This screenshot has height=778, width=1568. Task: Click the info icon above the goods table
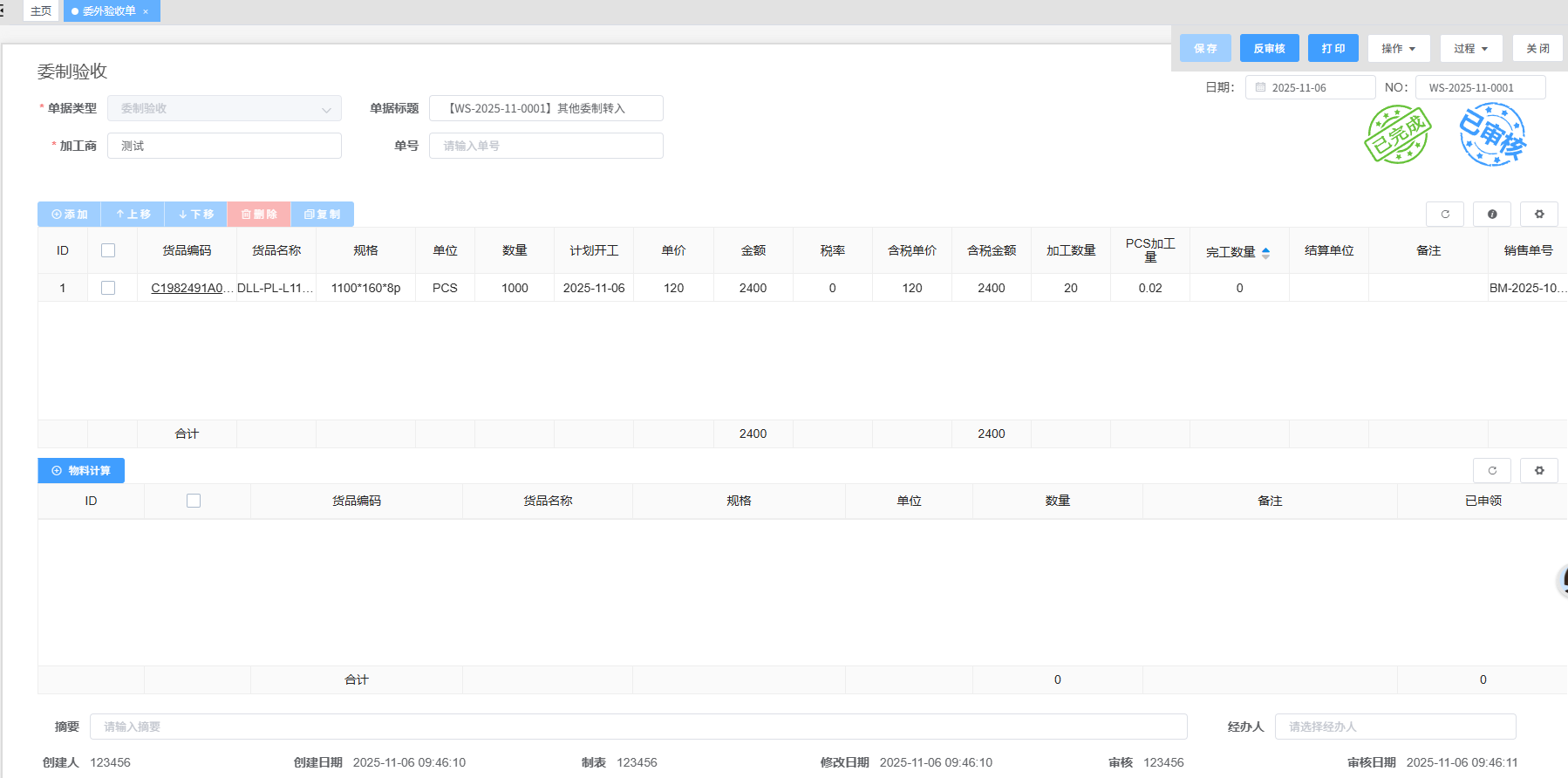click(x=1492, y=214)
